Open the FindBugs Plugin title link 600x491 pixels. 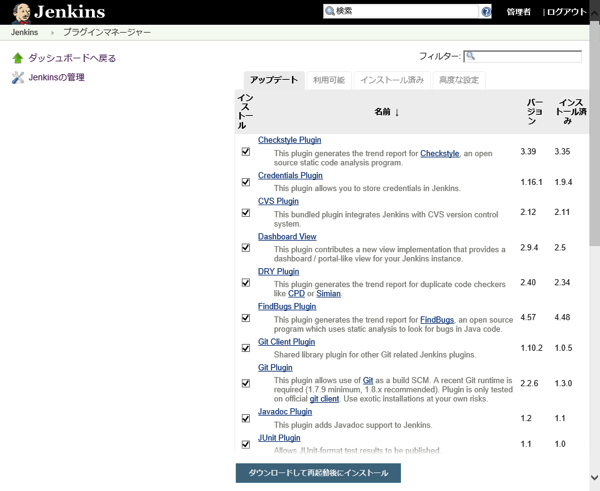click(287, 307)
